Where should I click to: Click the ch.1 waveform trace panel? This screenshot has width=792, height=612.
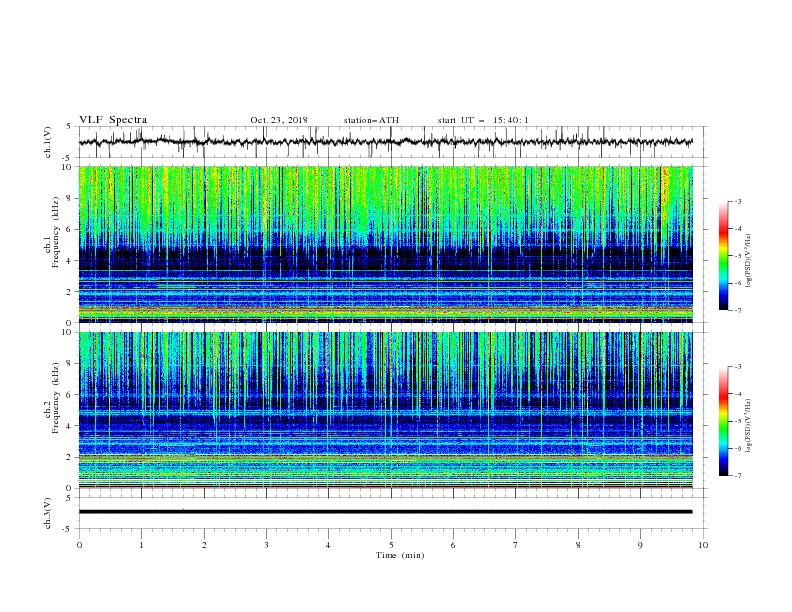click(392, 142)
